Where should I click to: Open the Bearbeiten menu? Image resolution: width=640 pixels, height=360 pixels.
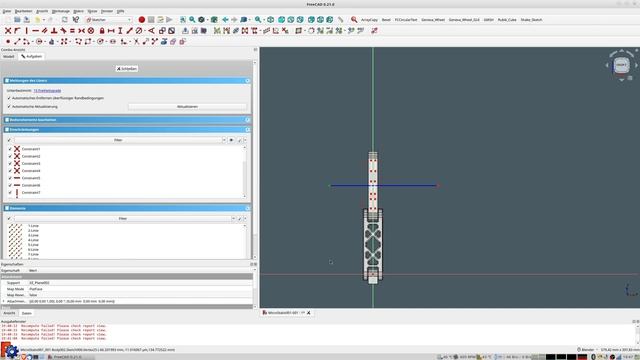pyautogui.click(x=23, y=11)
